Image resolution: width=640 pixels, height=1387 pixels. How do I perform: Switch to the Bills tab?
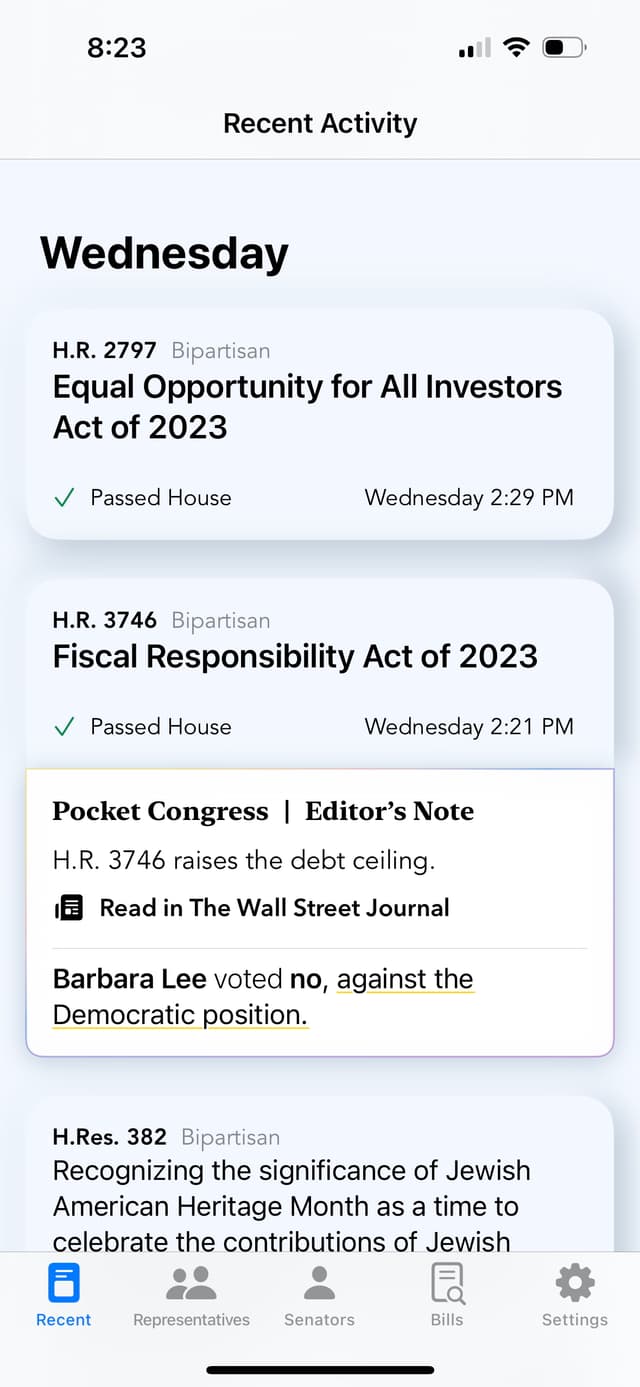tap(446, 1295)
